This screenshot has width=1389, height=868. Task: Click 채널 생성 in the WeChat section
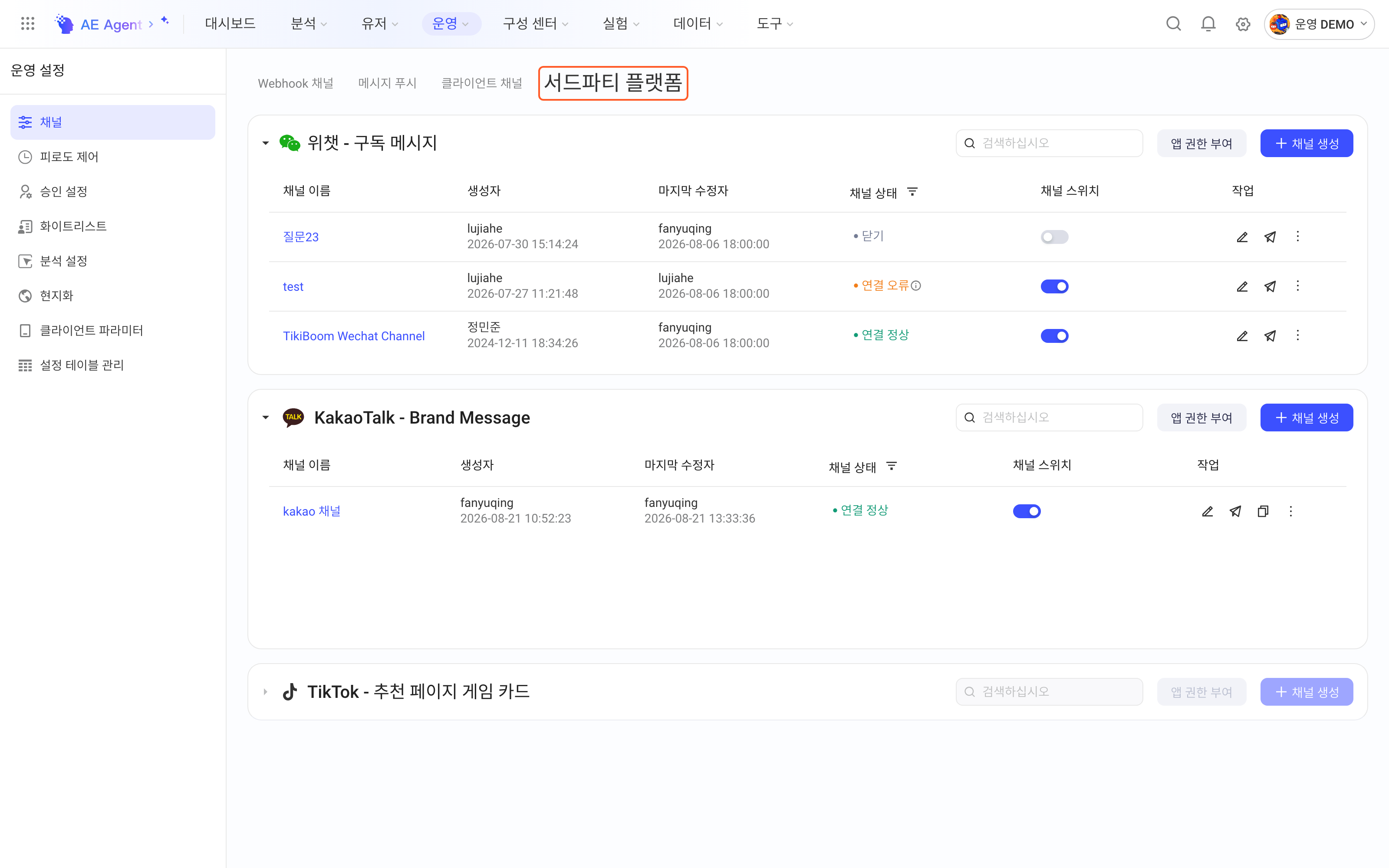tap(1307, 143)
